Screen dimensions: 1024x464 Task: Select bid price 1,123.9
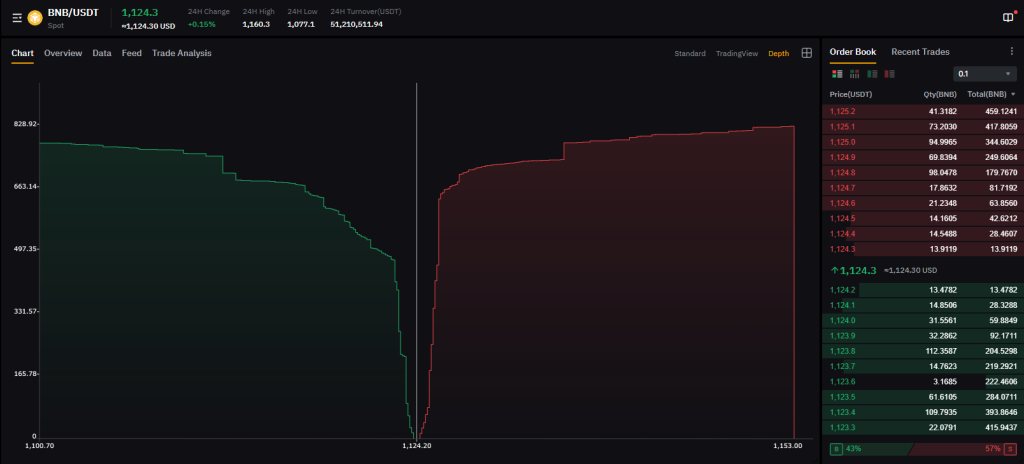click(x=842, y=336)
